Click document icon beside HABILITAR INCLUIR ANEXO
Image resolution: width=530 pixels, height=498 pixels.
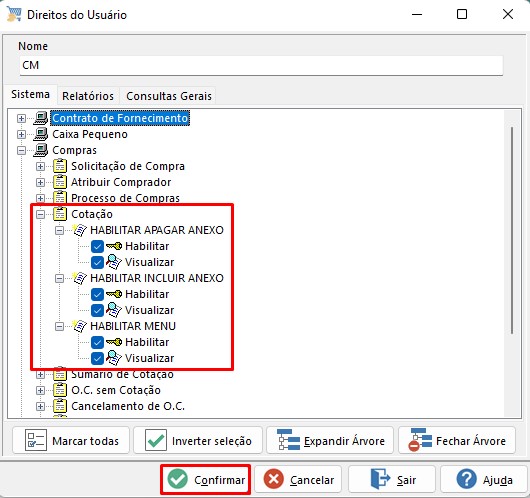click(x=79, y=278)
